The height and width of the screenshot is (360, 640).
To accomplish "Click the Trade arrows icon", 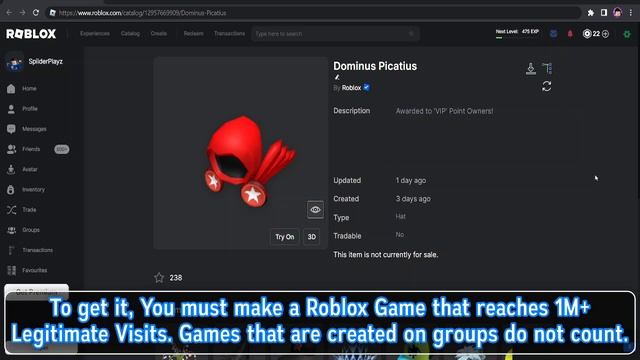I will pyautogui.click(x=11, y=210).
